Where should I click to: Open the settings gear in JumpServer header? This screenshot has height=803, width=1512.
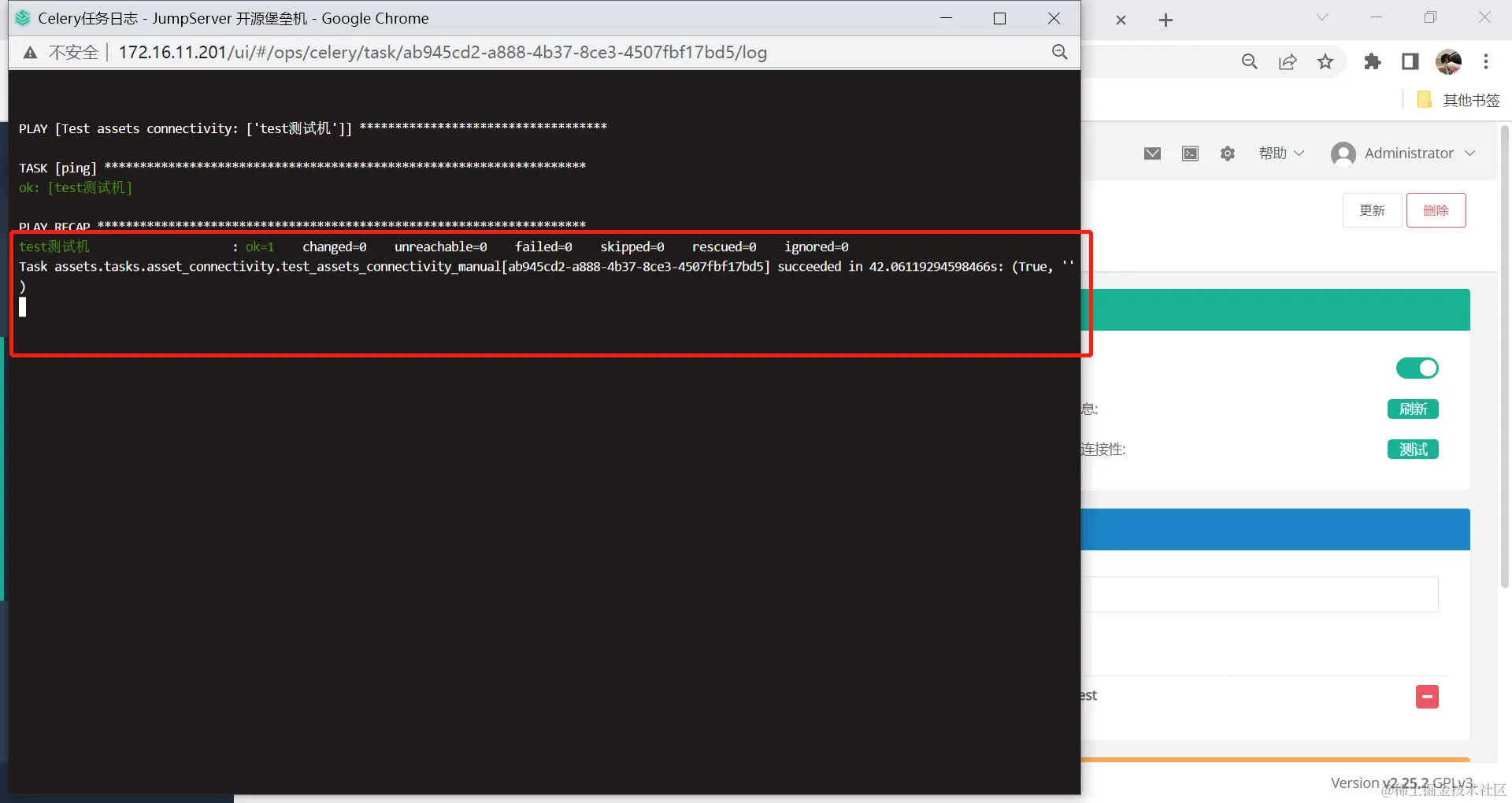pyautogui.click(x=1228, y=154)
